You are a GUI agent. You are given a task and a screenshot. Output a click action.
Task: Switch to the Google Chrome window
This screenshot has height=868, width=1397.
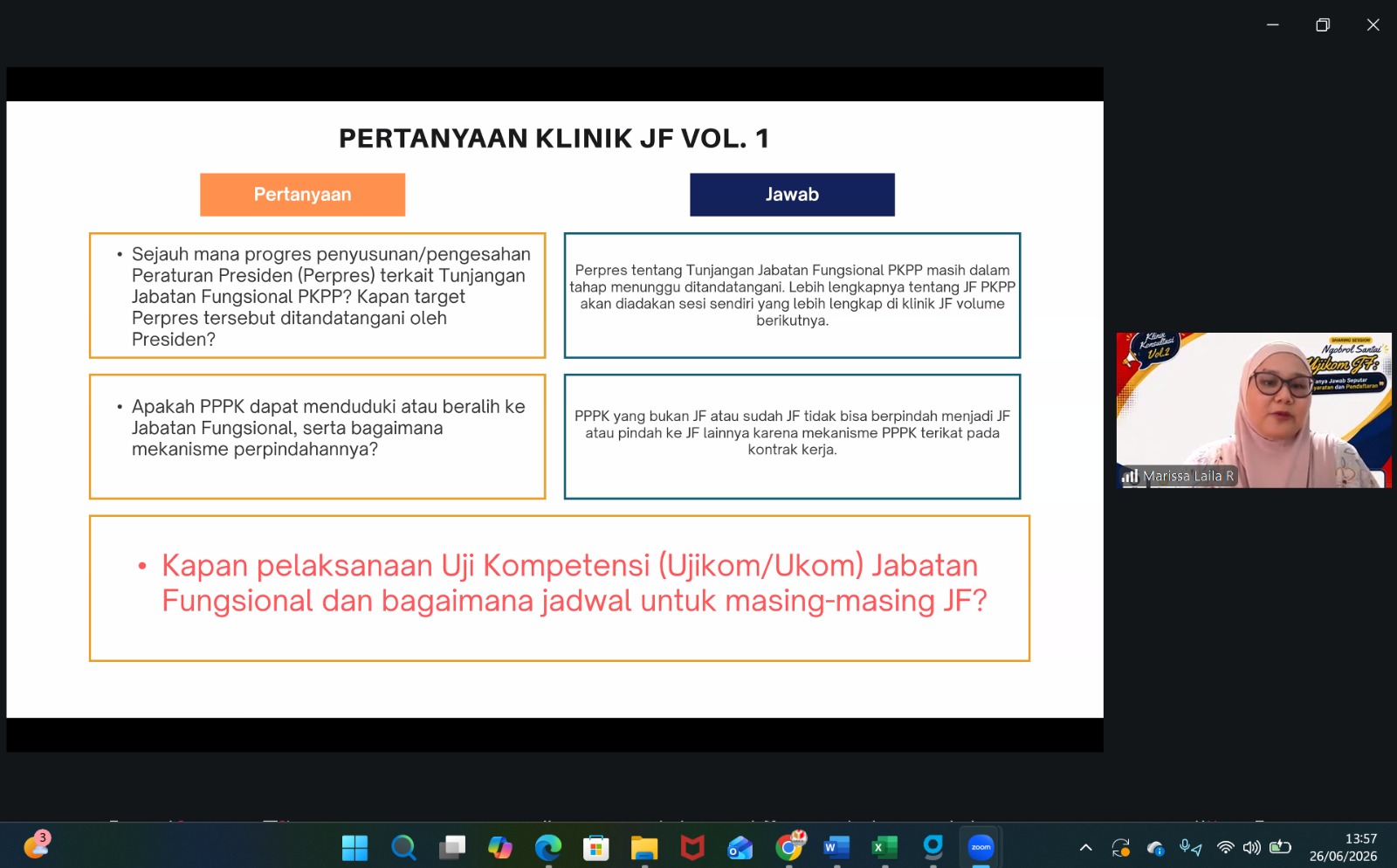coord(789,847)
